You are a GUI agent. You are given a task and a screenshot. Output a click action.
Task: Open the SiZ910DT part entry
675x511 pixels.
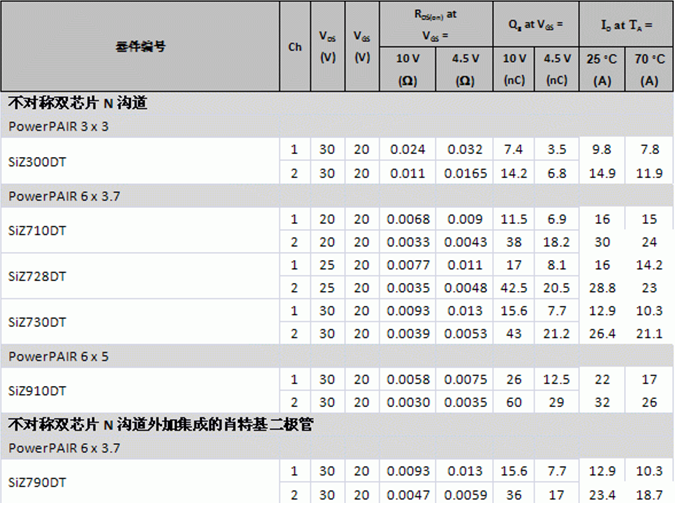point(37,391)
